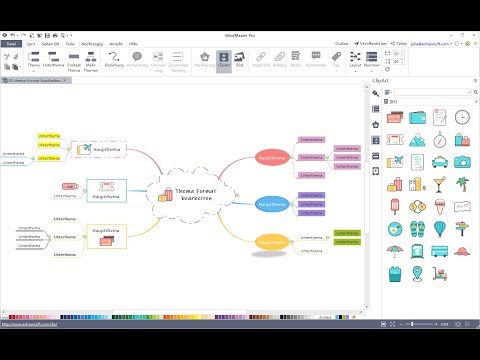Select the palm tree clipart
Viewport: 480px width, 360px height.
click(462, 184)
